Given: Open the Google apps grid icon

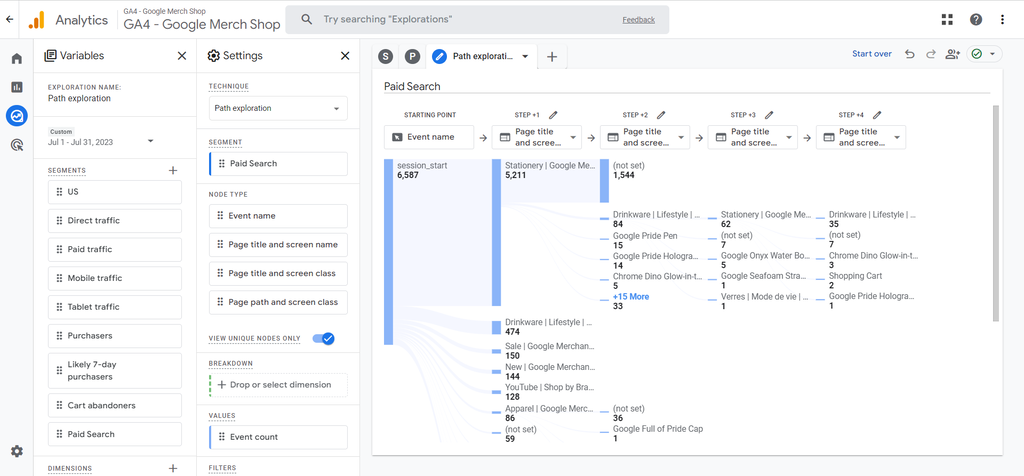Looking at the screenshot, I should click(947, 20).
